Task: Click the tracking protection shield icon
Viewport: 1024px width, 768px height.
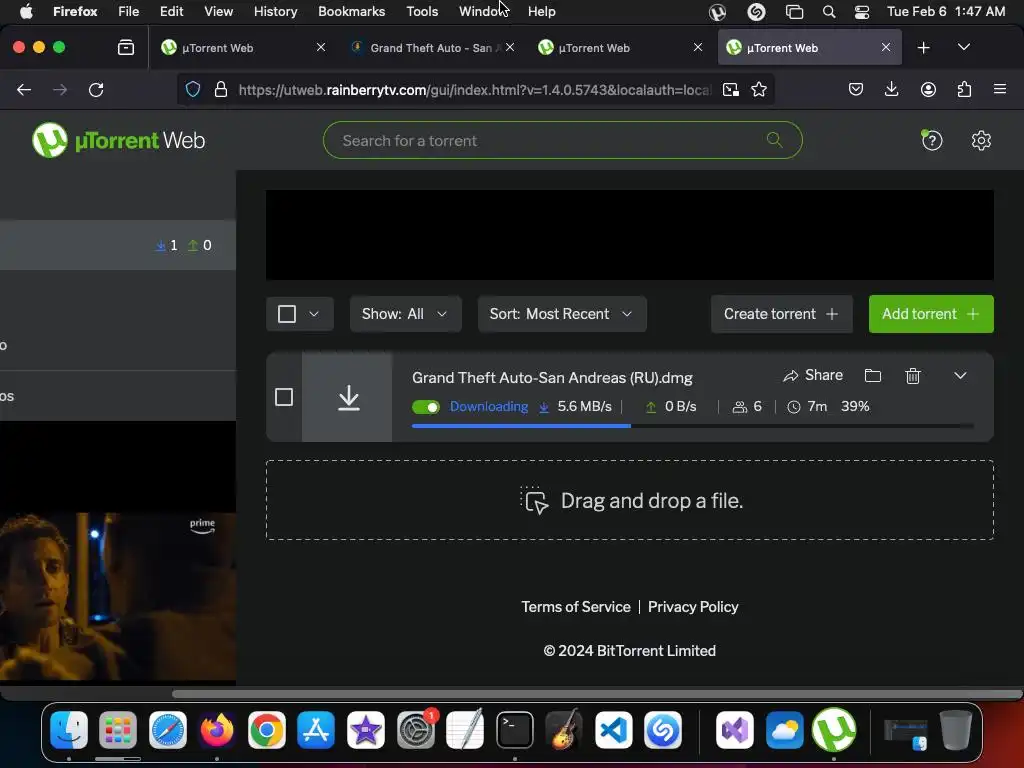Action: (x=193, y=89)
